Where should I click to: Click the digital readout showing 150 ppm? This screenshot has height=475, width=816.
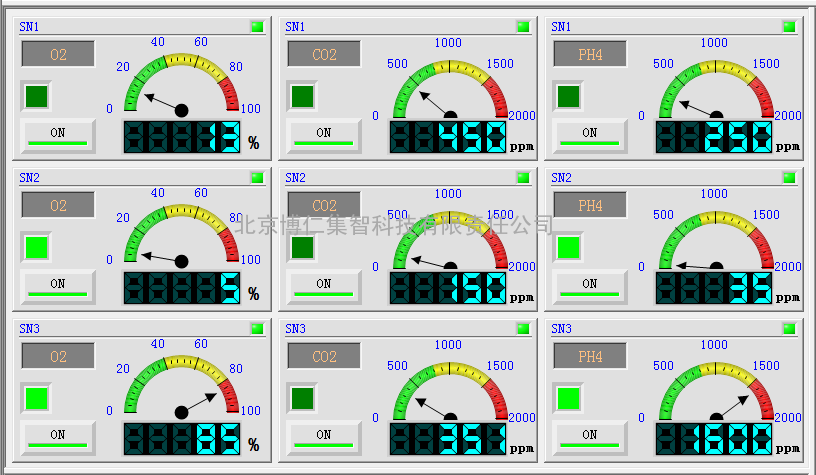[448, 288]
